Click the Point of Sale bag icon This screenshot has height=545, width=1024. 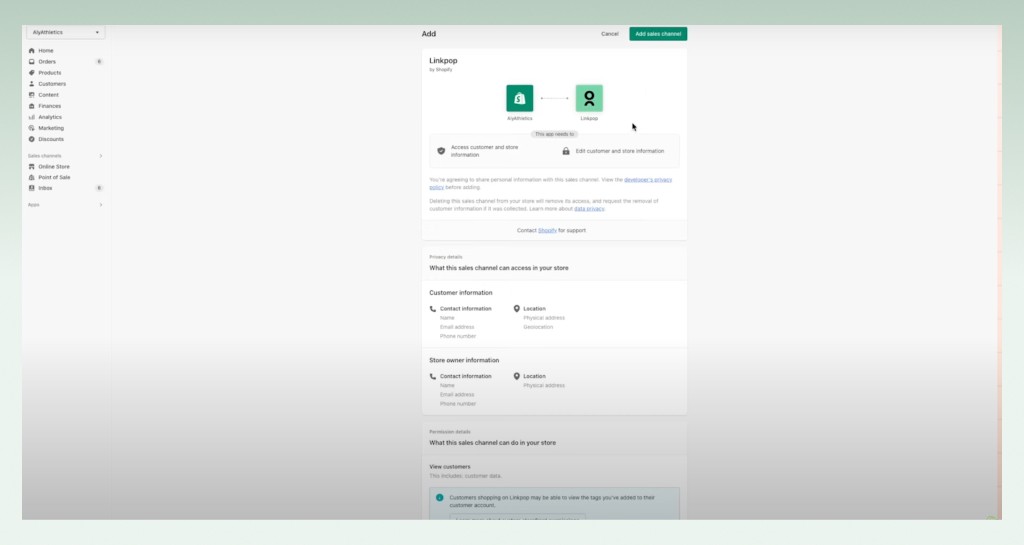[31, 177]
